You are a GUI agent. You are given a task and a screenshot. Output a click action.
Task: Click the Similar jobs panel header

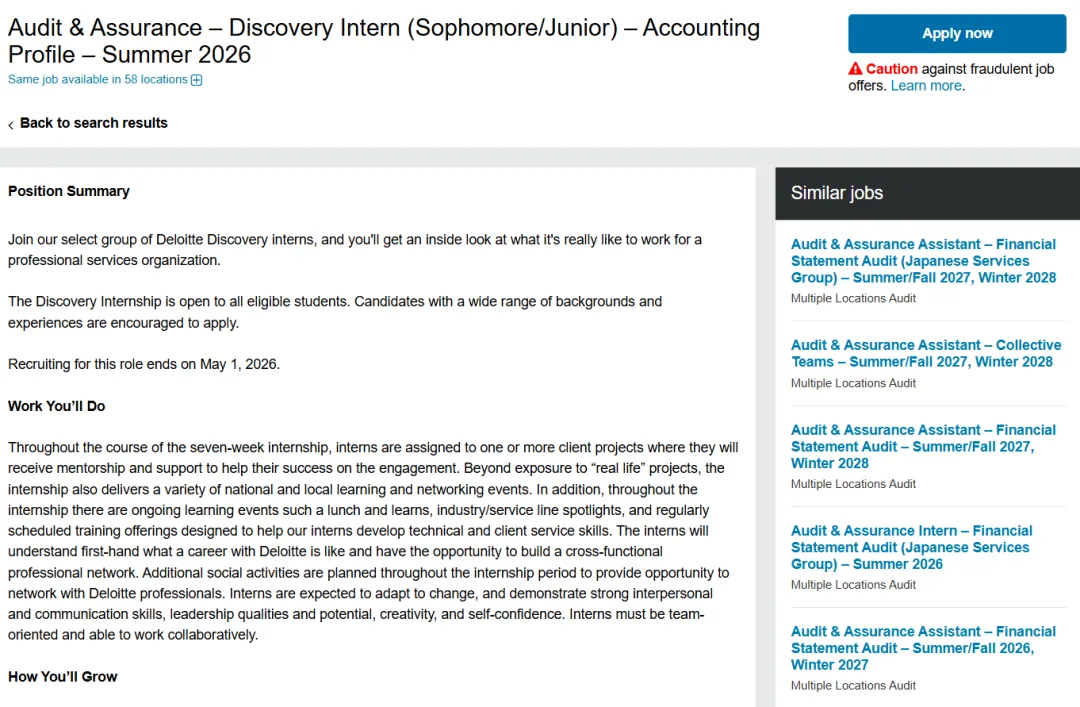tap(927, 193)
